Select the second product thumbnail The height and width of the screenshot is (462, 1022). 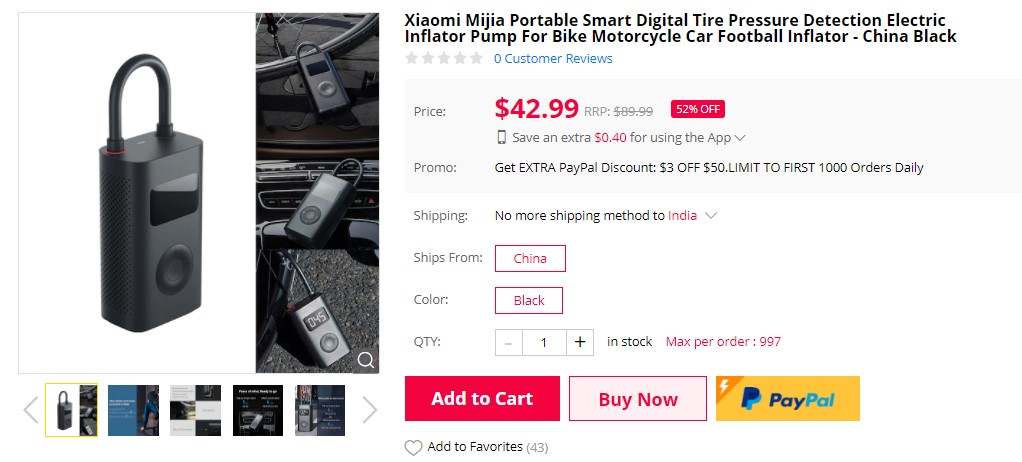pos(133,410)
